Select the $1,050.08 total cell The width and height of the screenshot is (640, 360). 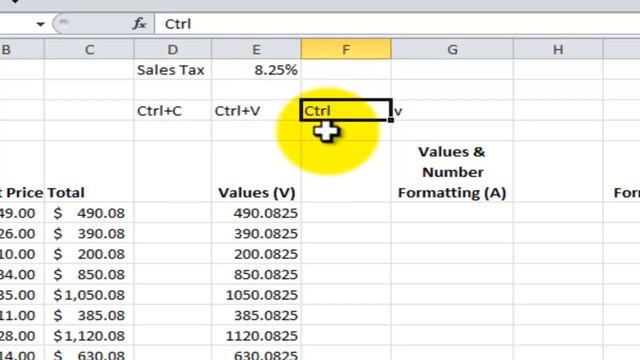(x=89, y=294)
